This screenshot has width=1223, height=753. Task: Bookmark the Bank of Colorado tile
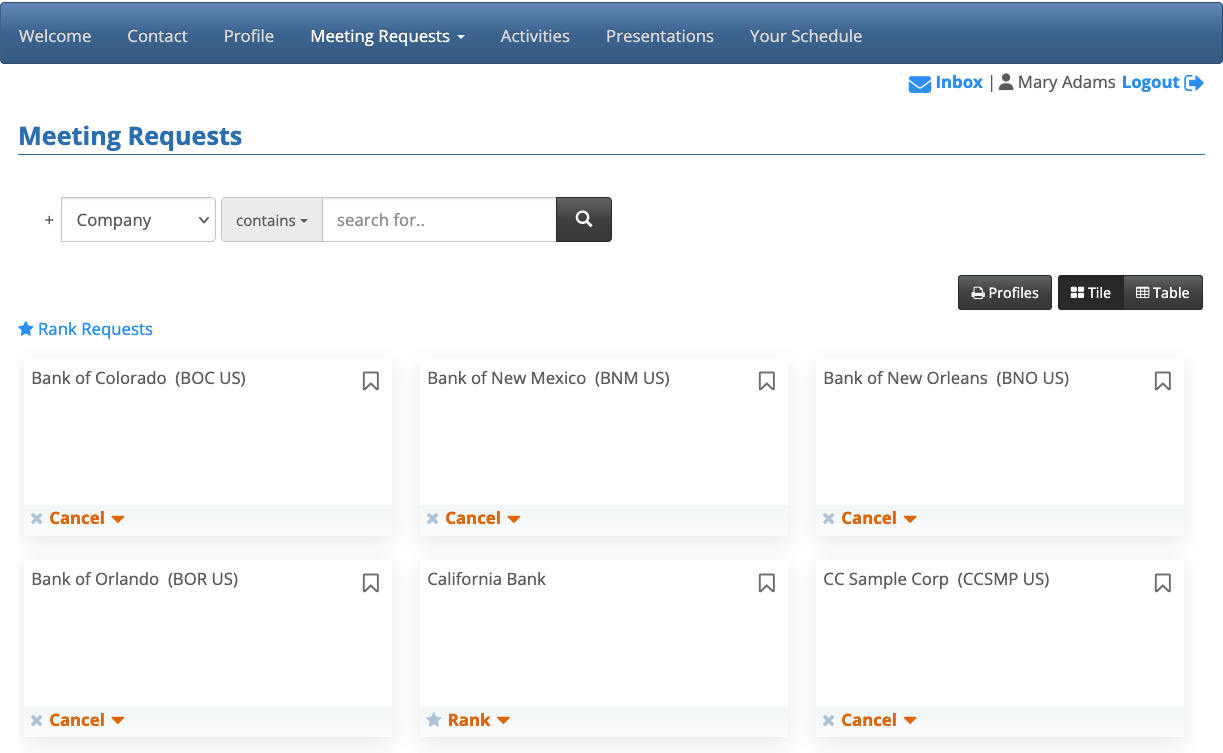point(371,381)
